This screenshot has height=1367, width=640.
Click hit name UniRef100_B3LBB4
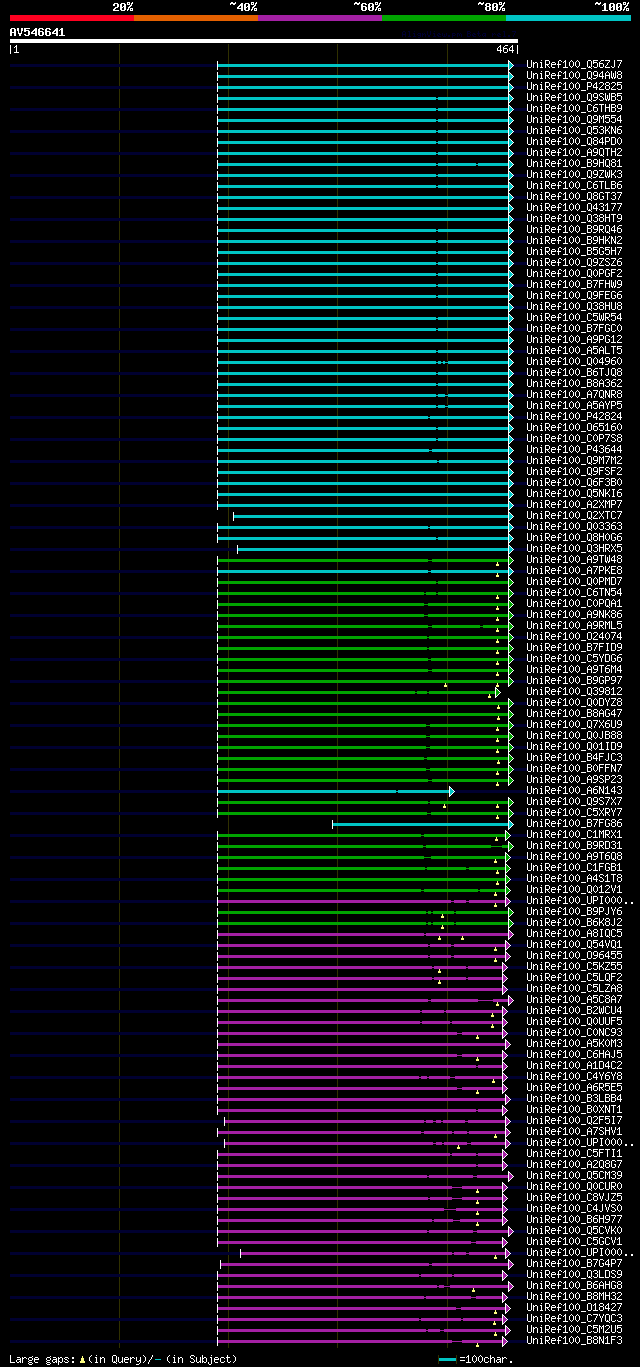(574, 1098)
